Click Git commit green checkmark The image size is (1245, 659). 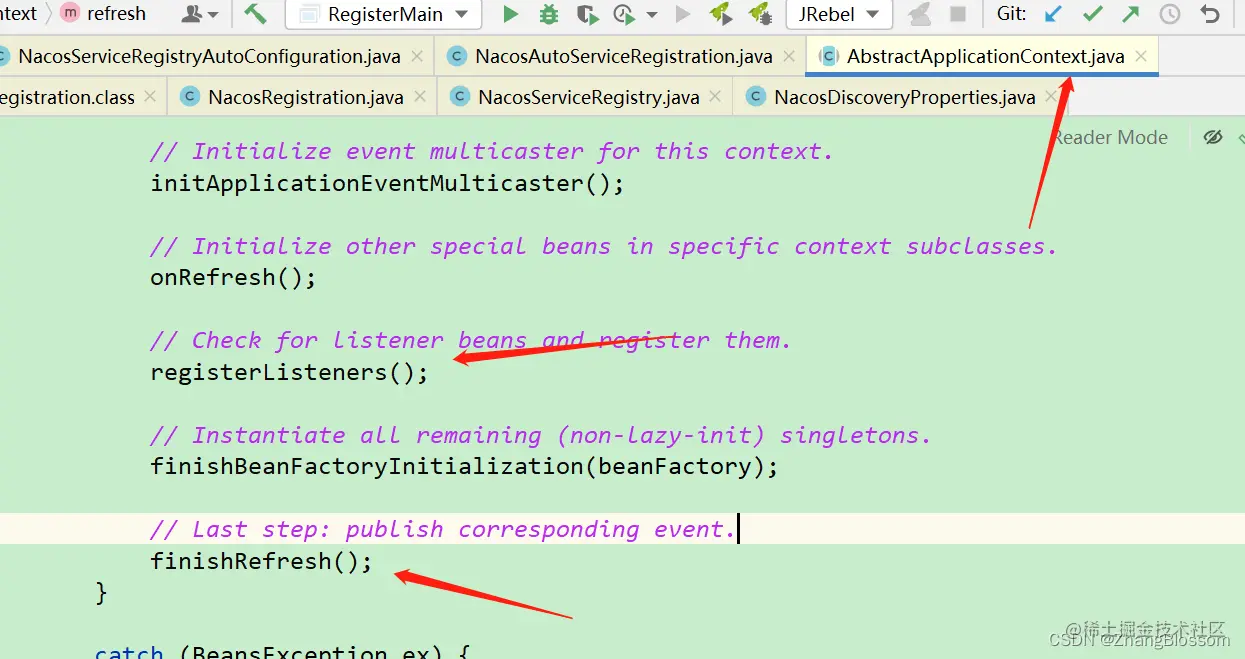pyautogui.click(x=1092, y=14)
